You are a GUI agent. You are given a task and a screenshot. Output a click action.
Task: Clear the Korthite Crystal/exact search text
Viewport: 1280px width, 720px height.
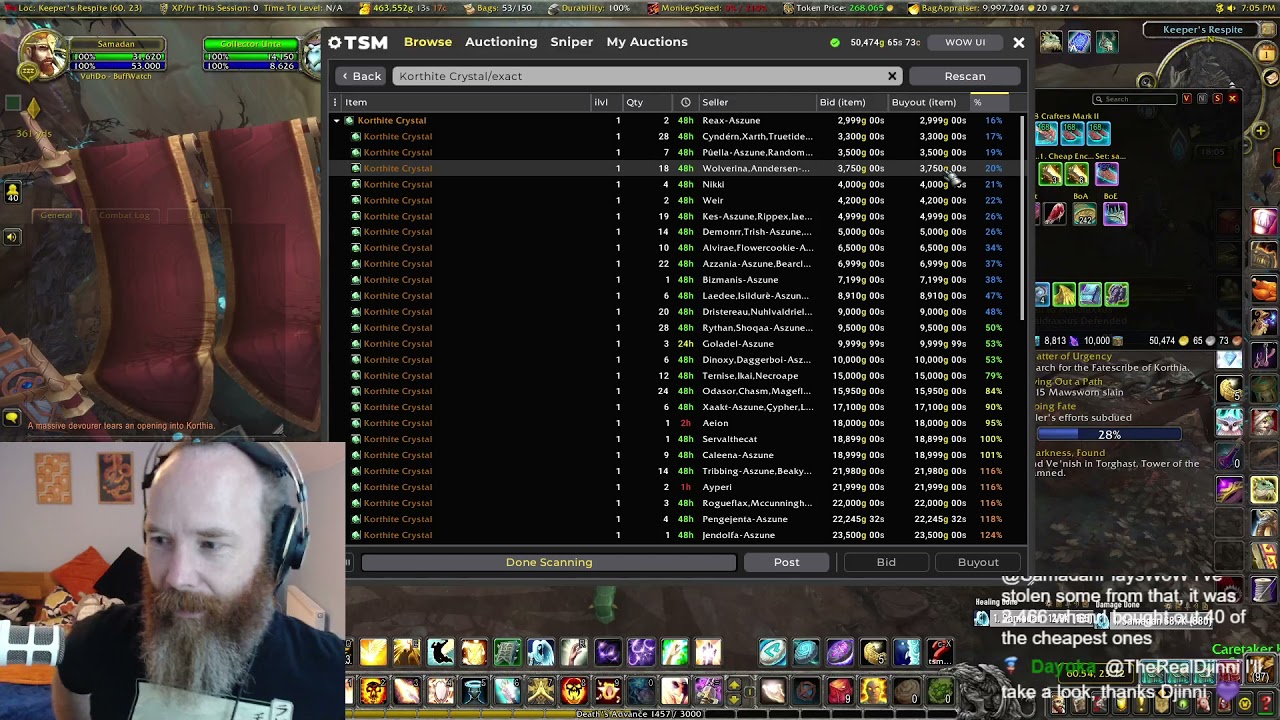(892, 76)
